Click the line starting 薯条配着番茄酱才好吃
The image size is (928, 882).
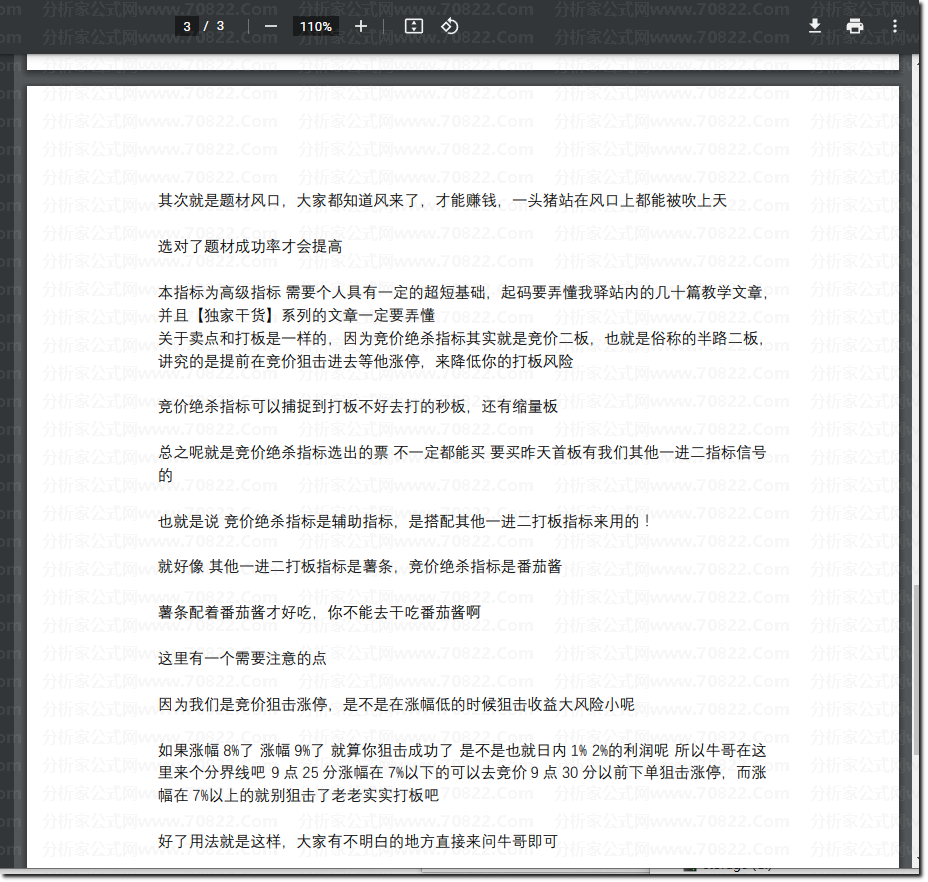319,613
